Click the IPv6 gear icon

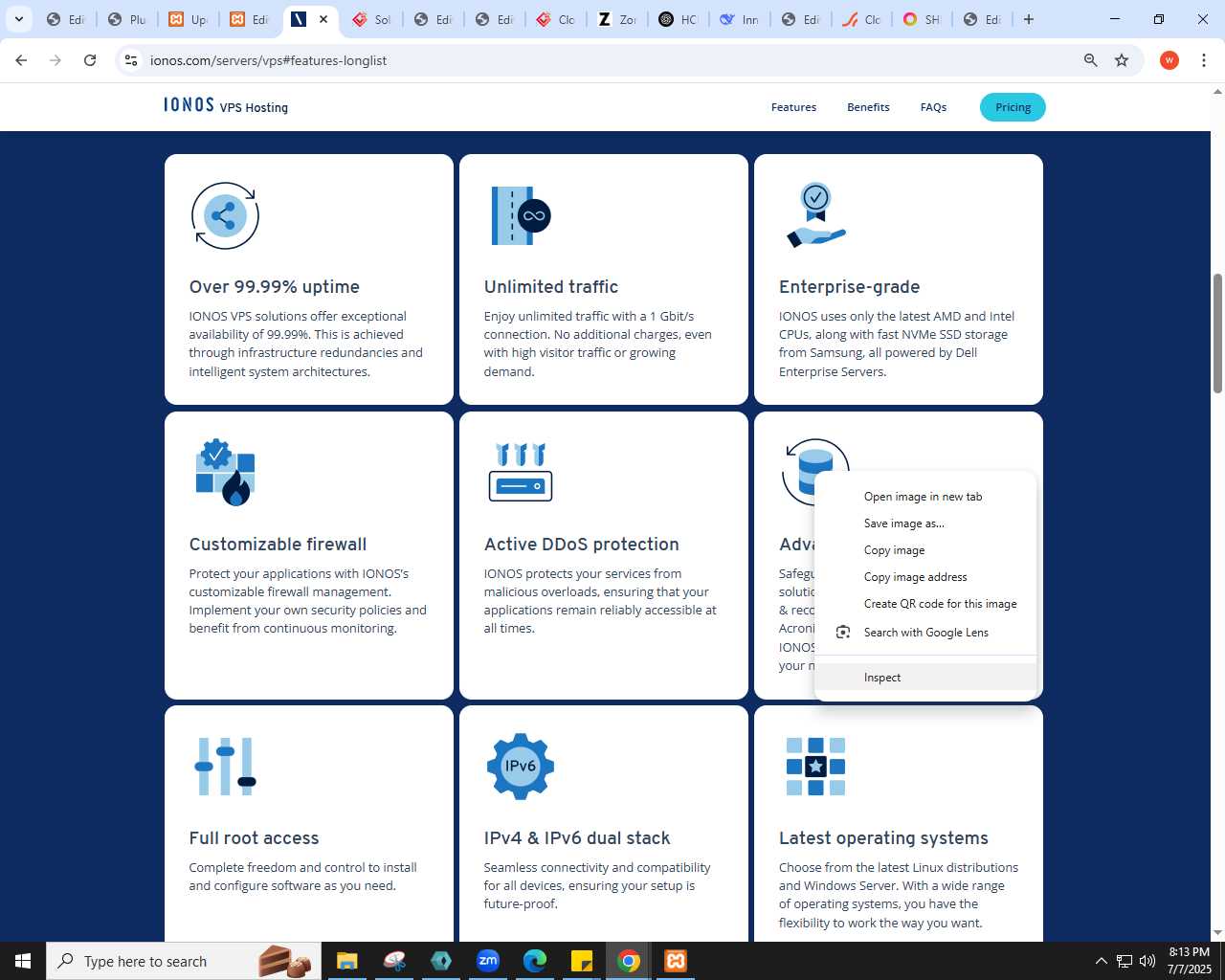(521, 766)
